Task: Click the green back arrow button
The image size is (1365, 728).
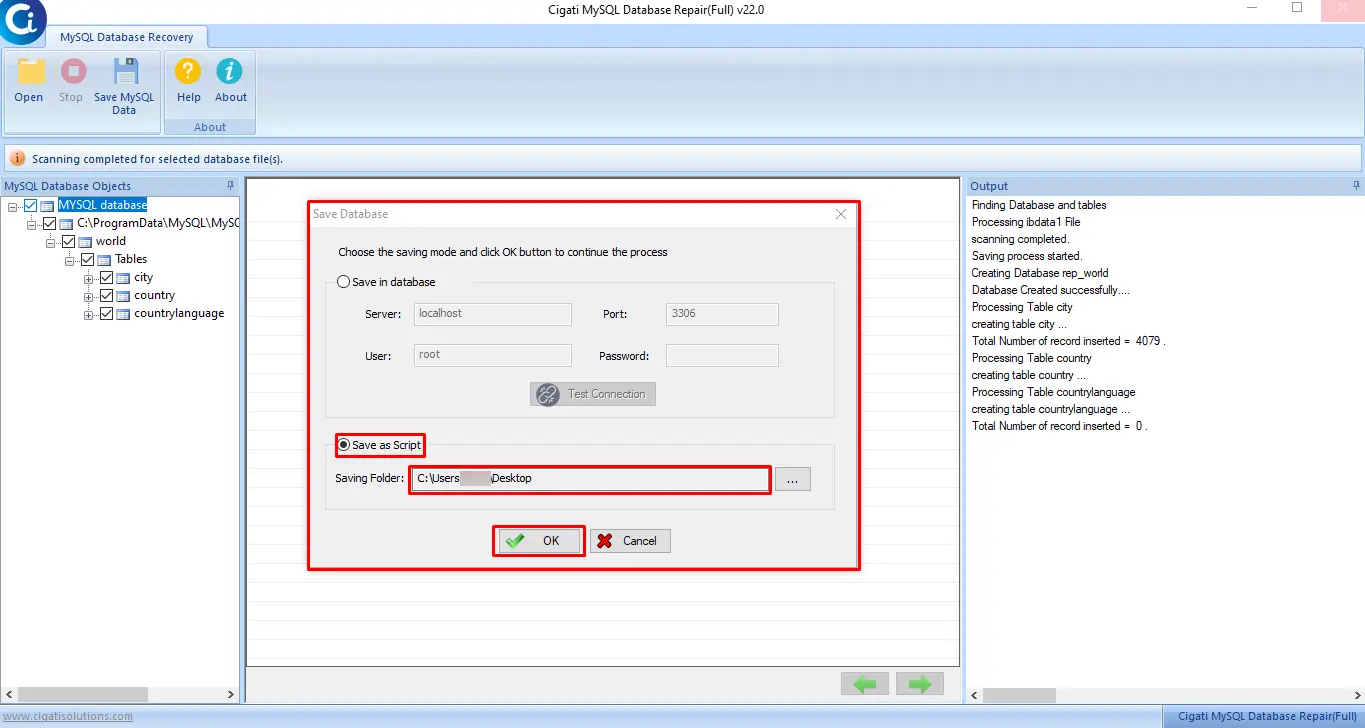Action: click(865, 684)
